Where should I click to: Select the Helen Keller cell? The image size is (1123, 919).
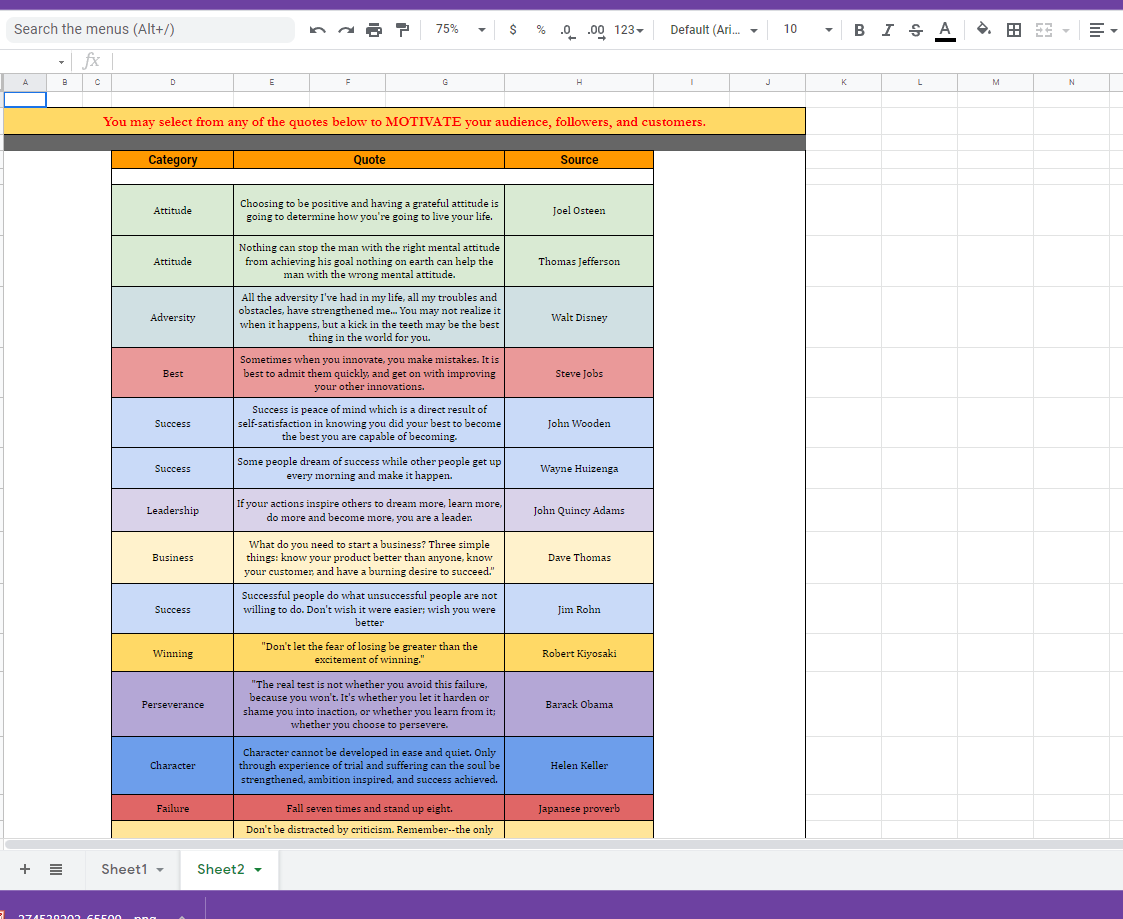pyautogui.click(x=579, y=765)
